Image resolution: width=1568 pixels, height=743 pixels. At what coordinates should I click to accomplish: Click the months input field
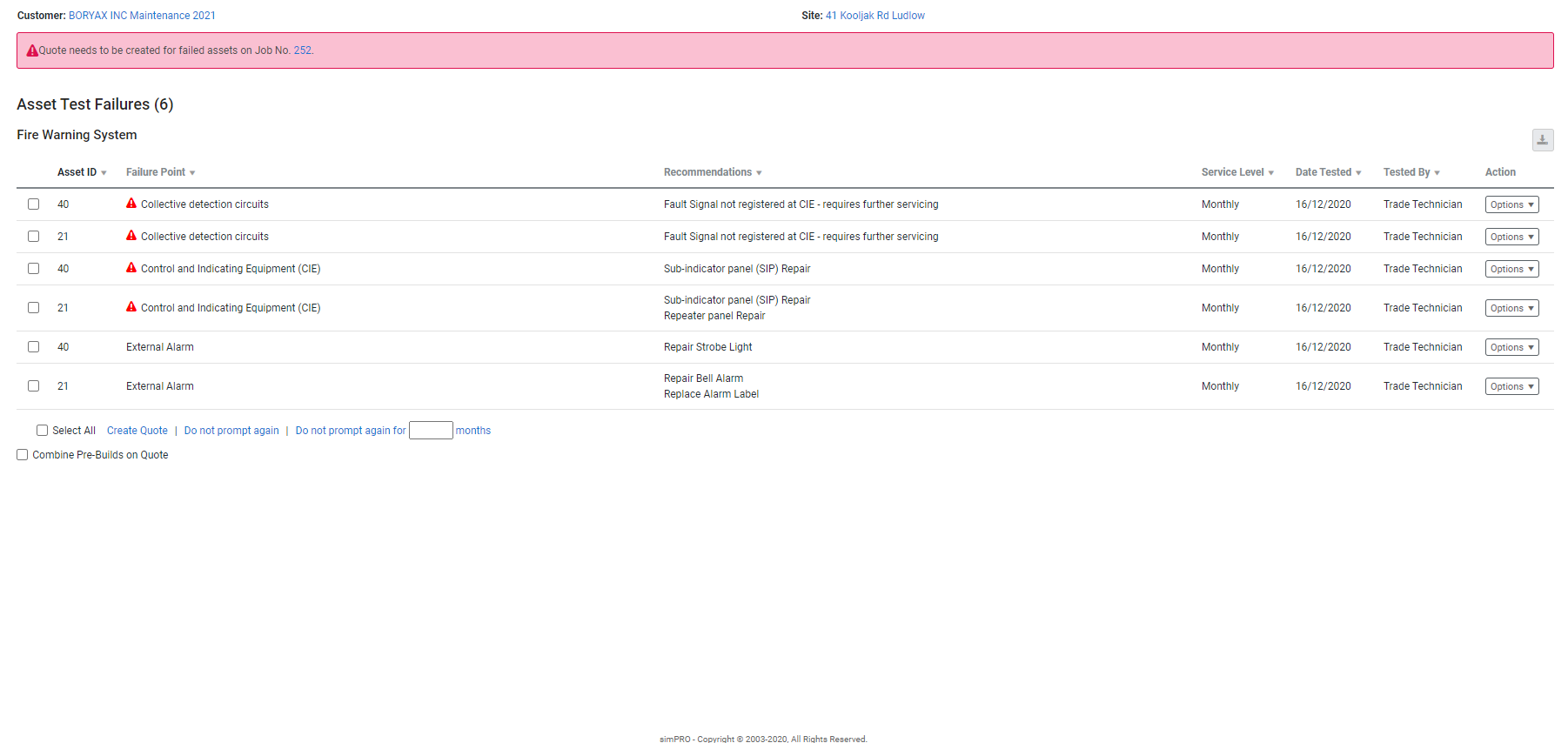431,431
